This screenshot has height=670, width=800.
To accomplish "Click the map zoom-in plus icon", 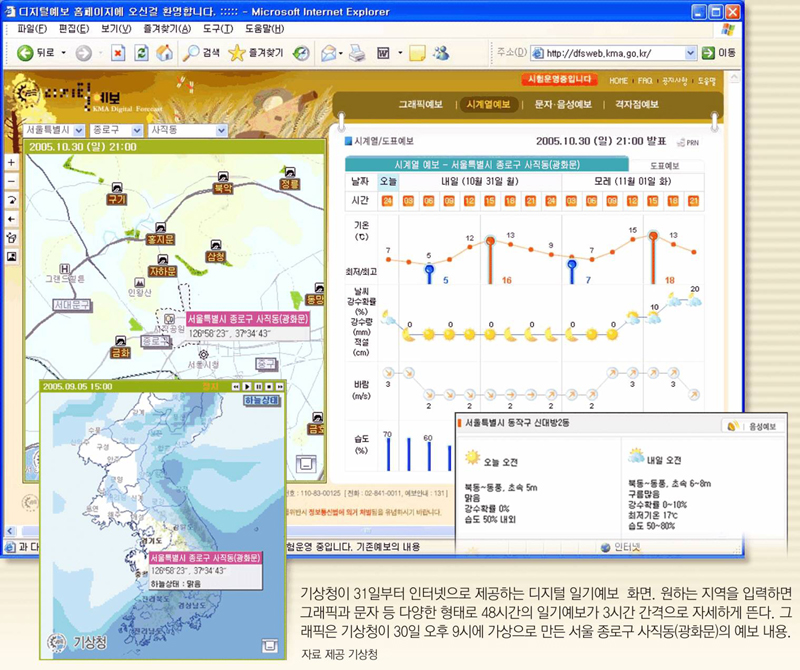I will [11, 162].
